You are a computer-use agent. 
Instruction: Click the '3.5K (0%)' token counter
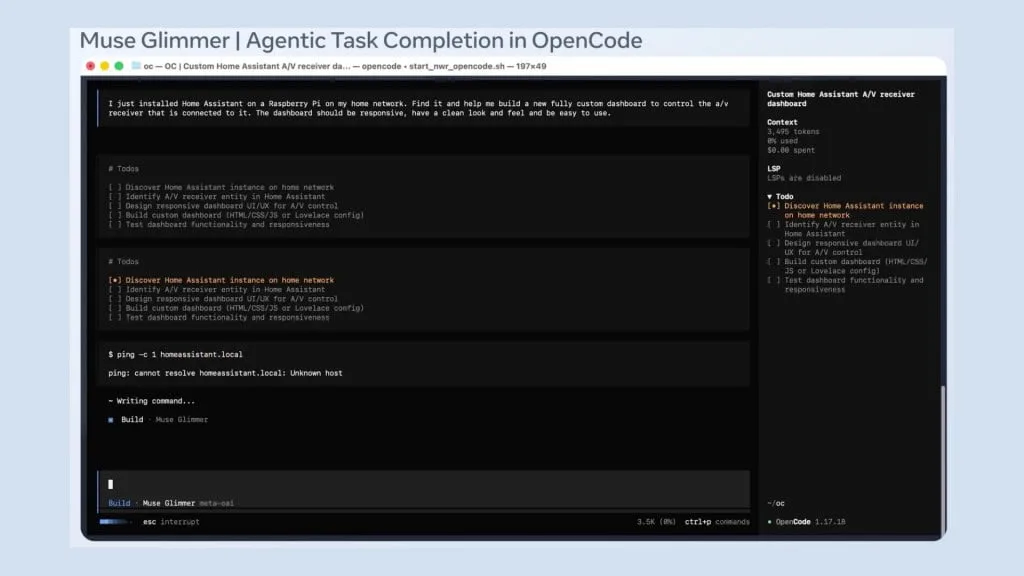click(x=656, y=522)
